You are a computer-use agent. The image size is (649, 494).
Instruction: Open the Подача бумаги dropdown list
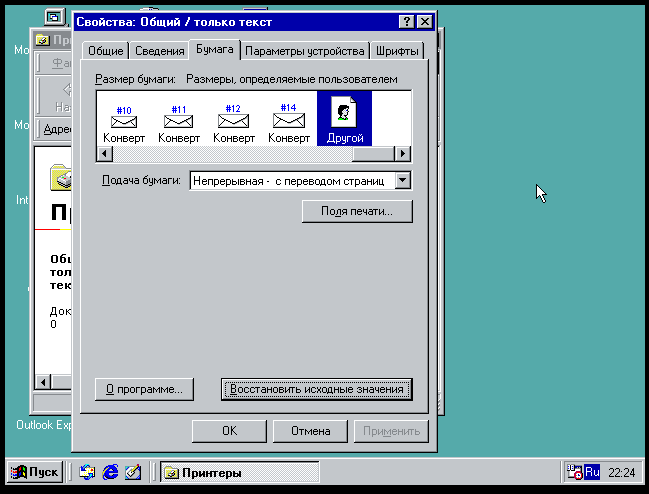(x=403, y=181)
